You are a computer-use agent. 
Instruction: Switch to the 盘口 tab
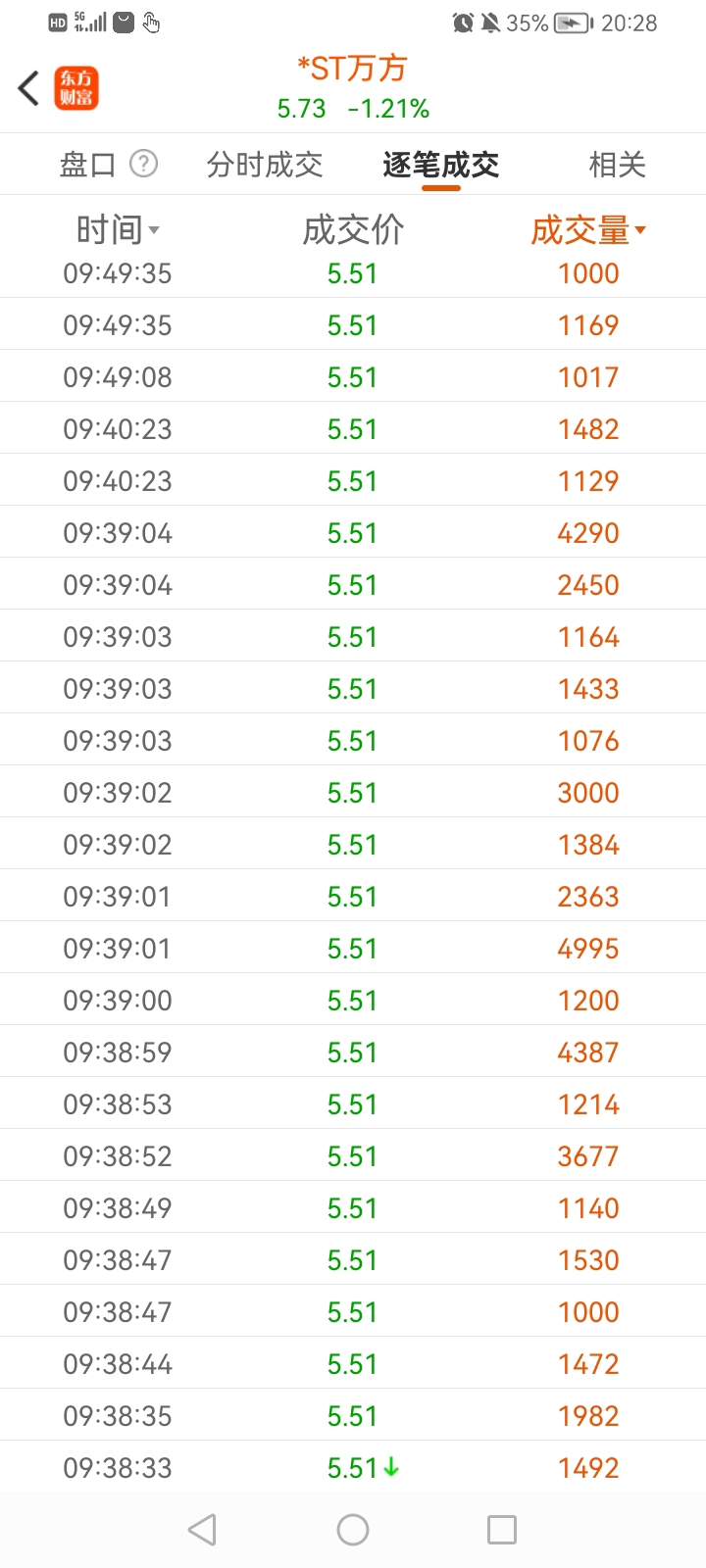pos(87,165)
